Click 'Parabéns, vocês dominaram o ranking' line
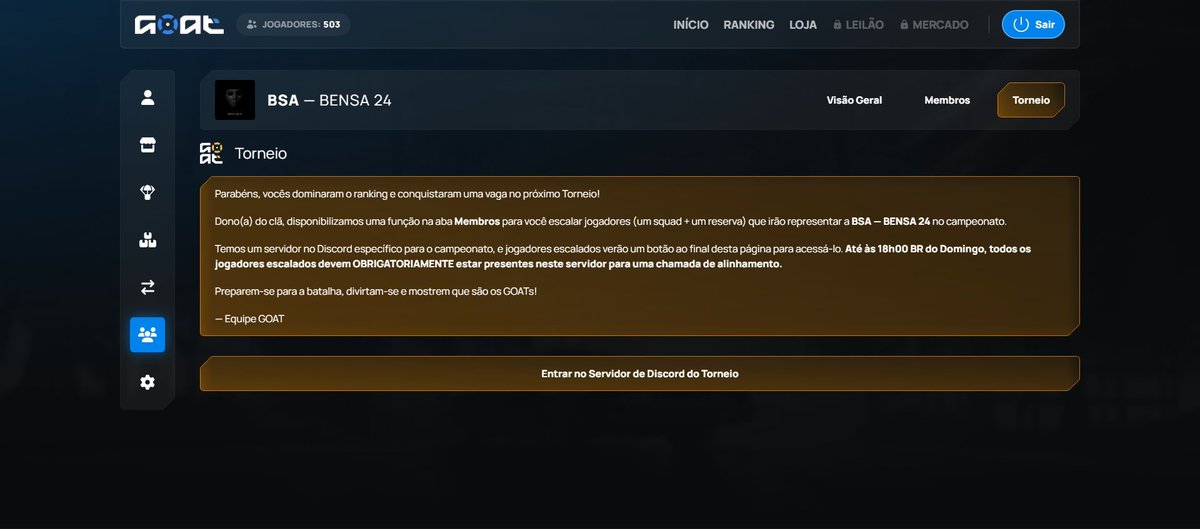The height and width of the screenshot is (529, 1200). [407, 193]
